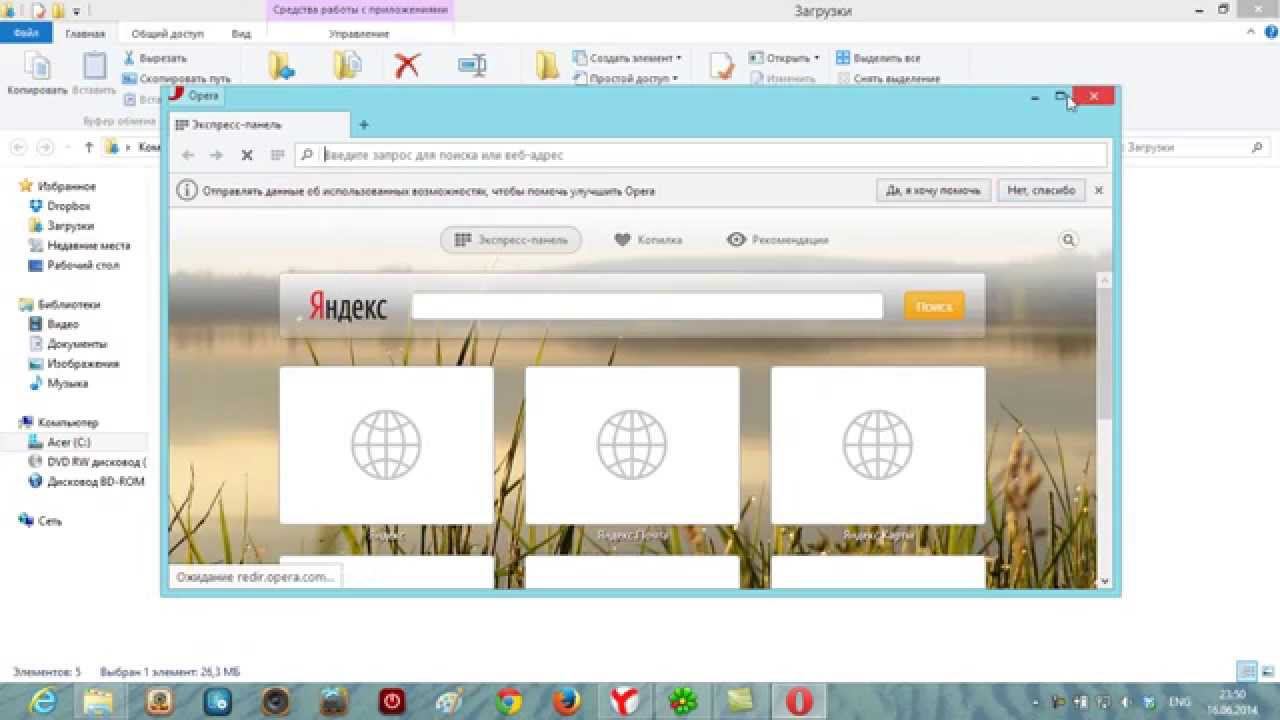The height and width of the screenshot is (720, 1280).
Task: Click Вставить in Explorer ribbon
Action: coord(94,73)
